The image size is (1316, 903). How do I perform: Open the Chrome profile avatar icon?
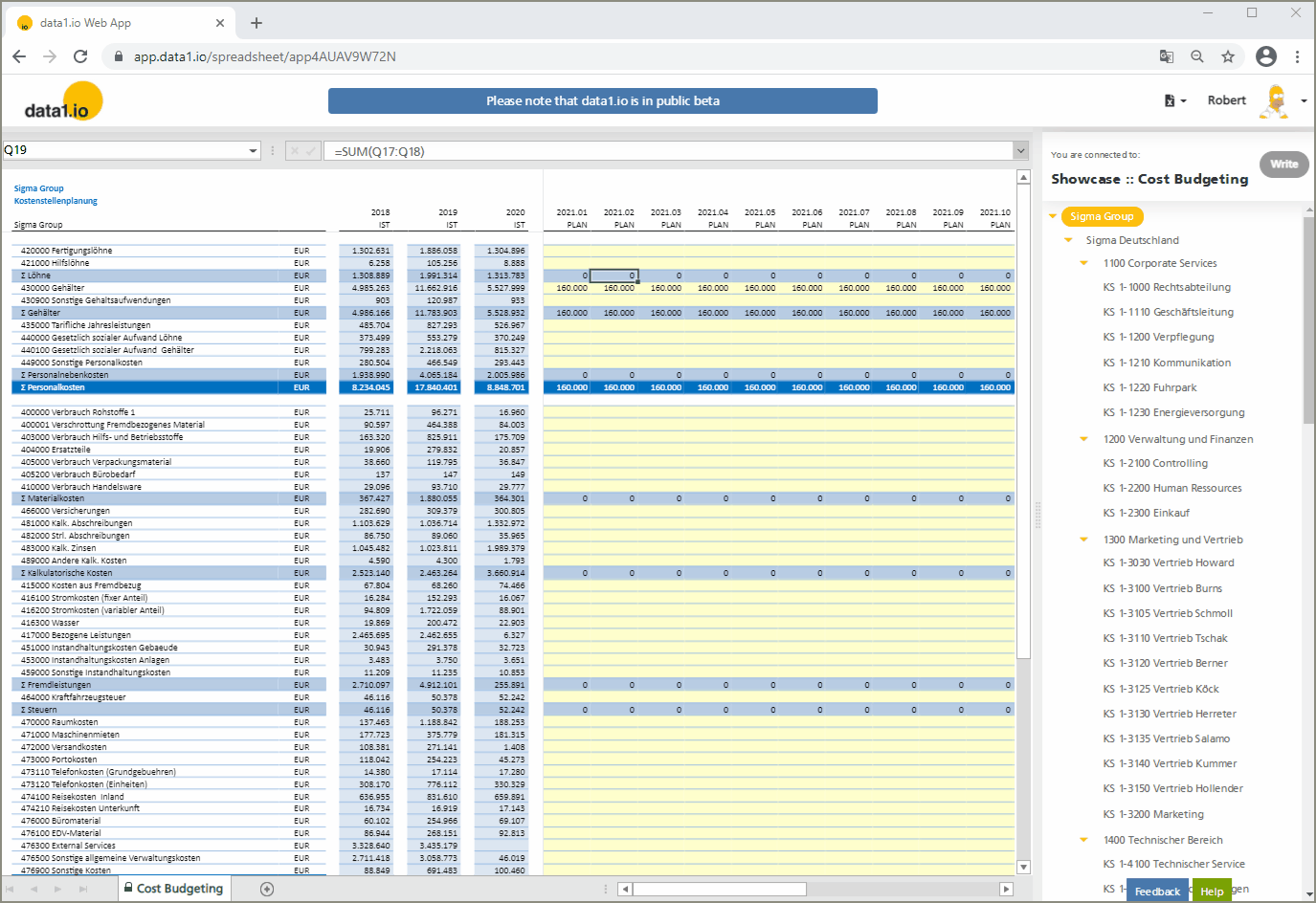1266,56
